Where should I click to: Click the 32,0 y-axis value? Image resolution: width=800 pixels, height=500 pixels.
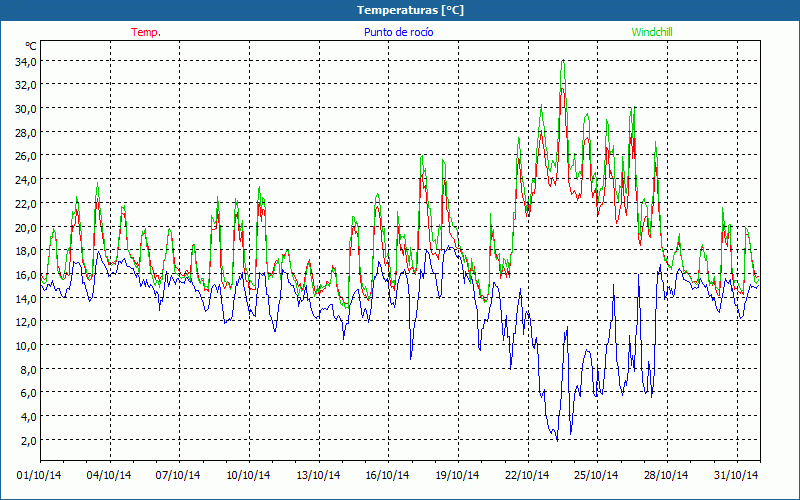point(27,85)
